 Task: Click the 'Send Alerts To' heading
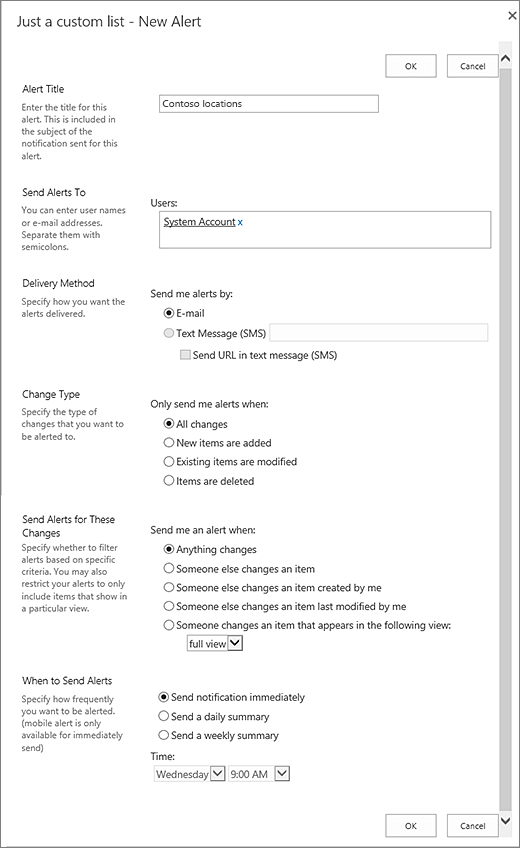pos(54,193)
